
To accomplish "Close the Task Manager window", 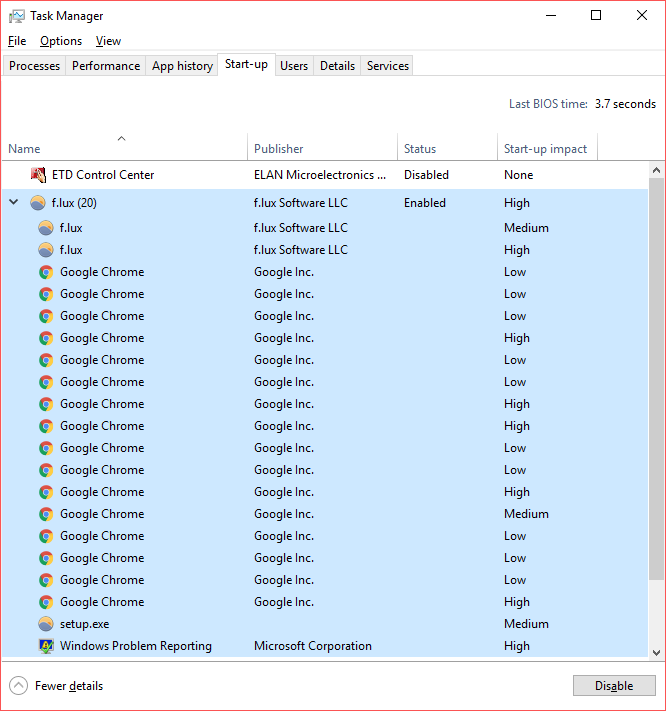I will point(642,15).
